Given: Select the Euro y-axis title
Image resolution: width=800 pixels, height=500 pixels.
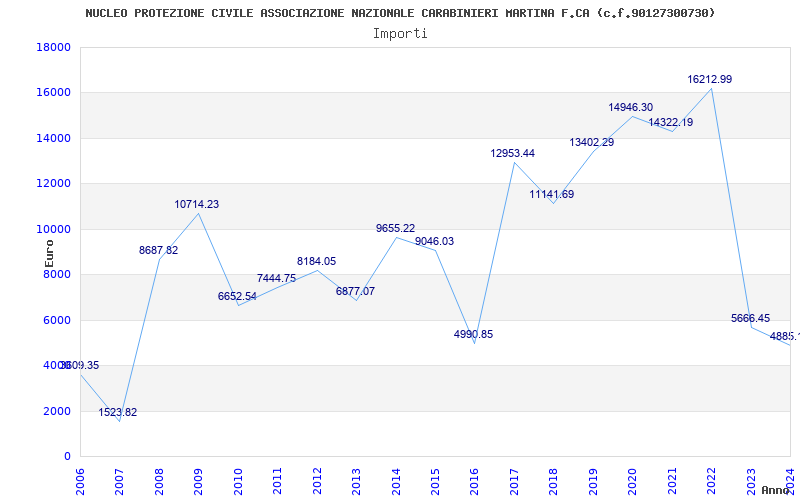Looking at the screenshot, I should click(49, 254).
